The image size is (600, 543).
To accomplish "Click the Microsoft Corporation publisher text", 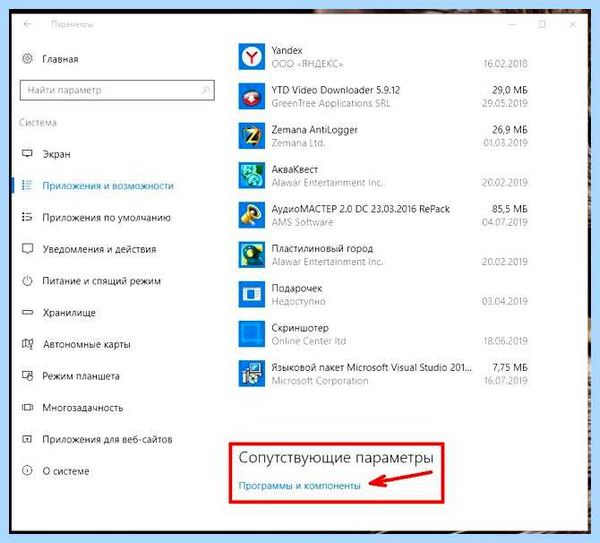I will pyautogui.click(x=320, y=381).
